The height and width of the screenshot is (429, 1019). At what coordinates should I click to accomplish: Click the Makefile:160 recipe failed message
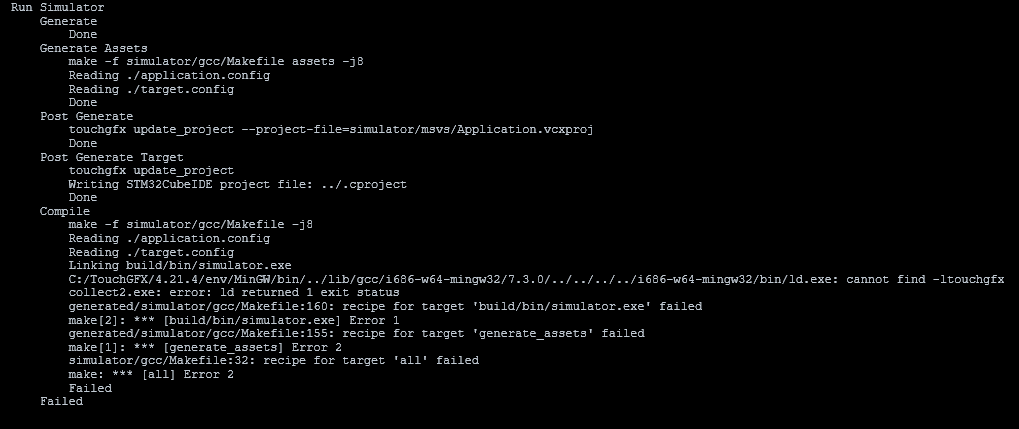click(385, 306)
